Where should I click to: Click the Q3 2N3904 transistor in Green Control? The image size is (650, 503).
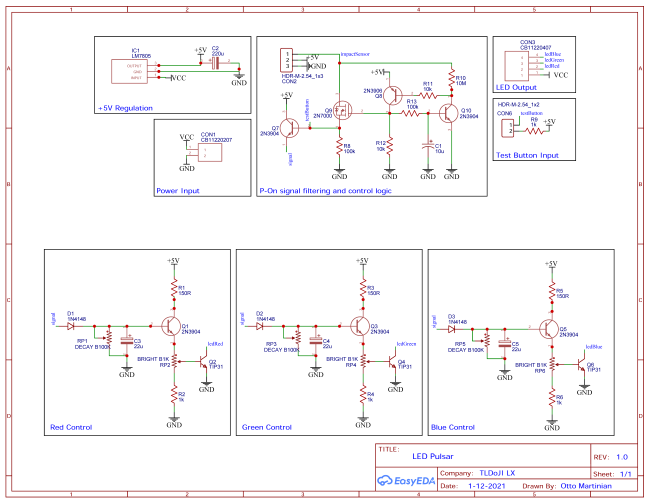coord(358,326)
